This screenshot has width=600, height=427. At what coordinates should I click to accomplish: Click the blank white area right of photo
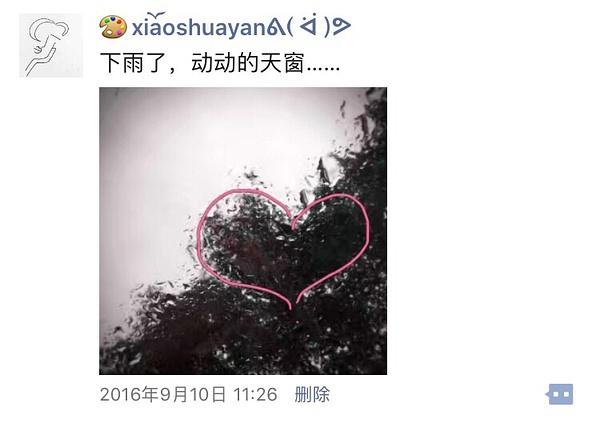pyautogui.click(x=490, y=230)
